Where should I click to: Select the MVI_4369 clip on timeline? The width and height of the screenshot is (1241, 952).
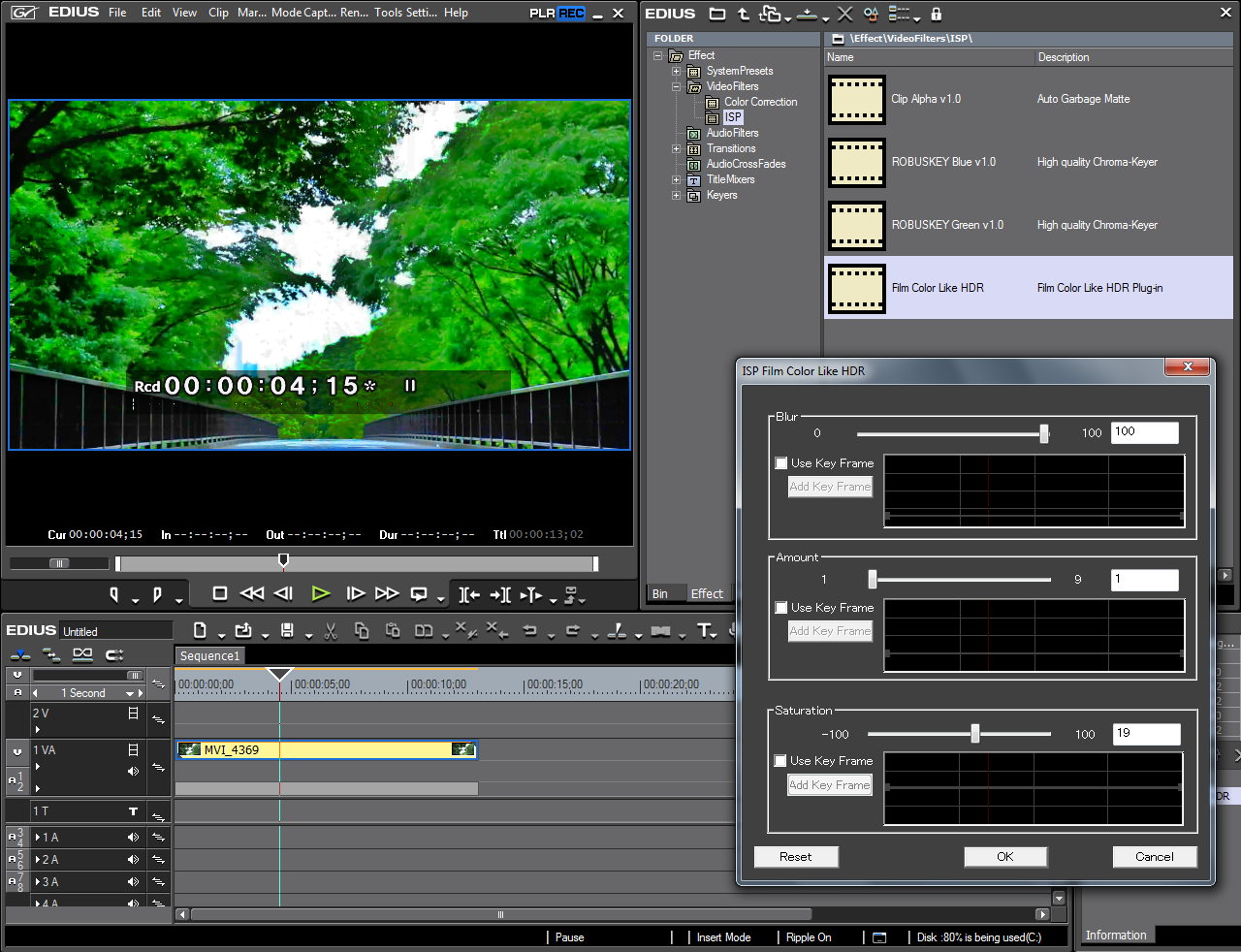coord(327,749)
